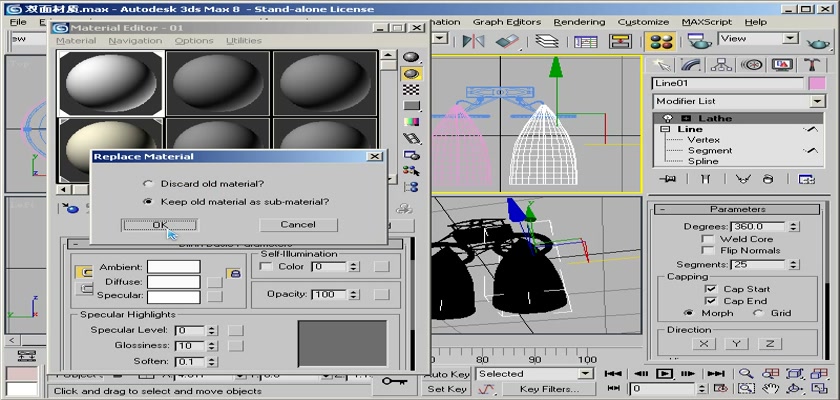Adjust the Opacity spinner

[355, 295]
